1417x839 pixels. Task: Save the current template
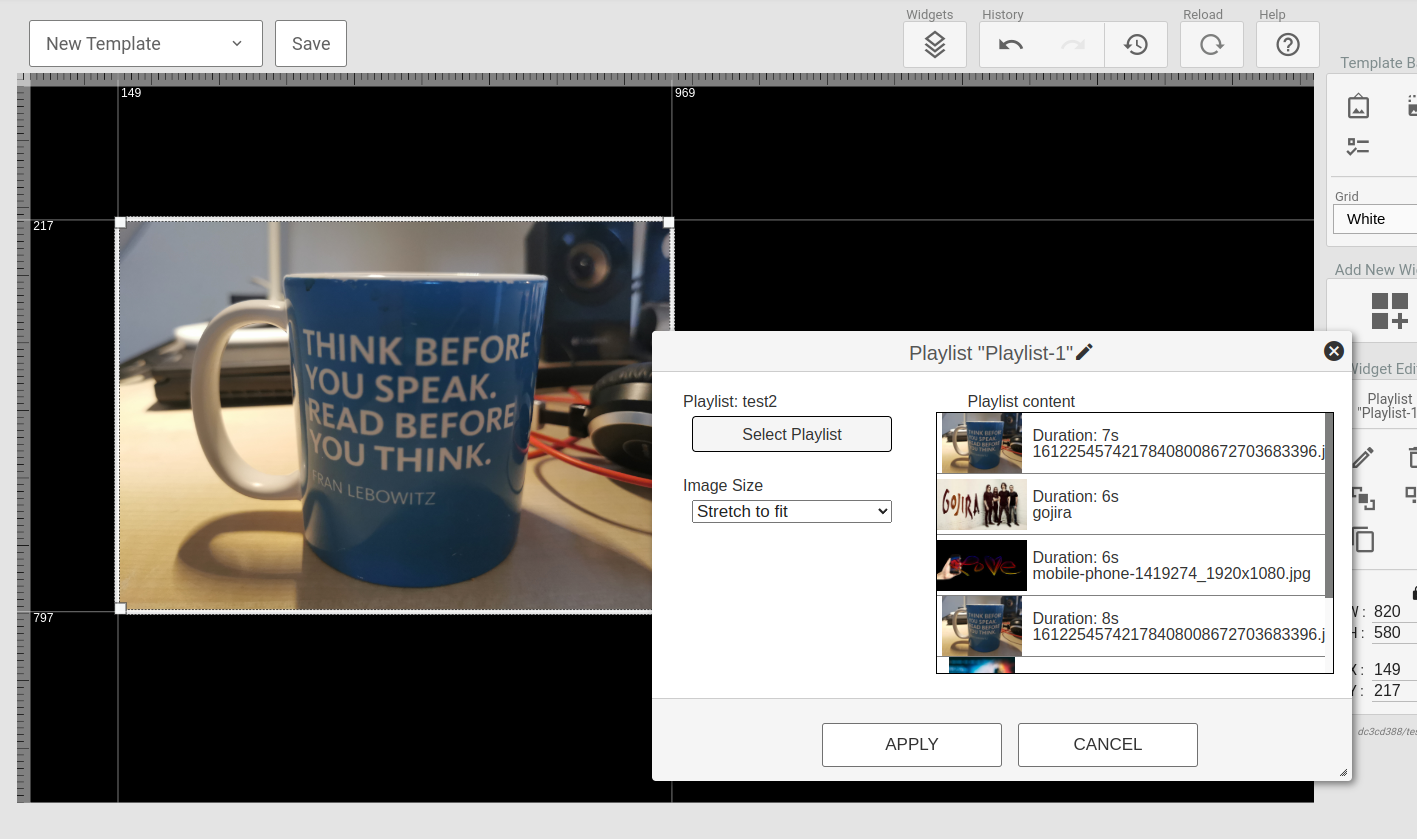[310, 43]
